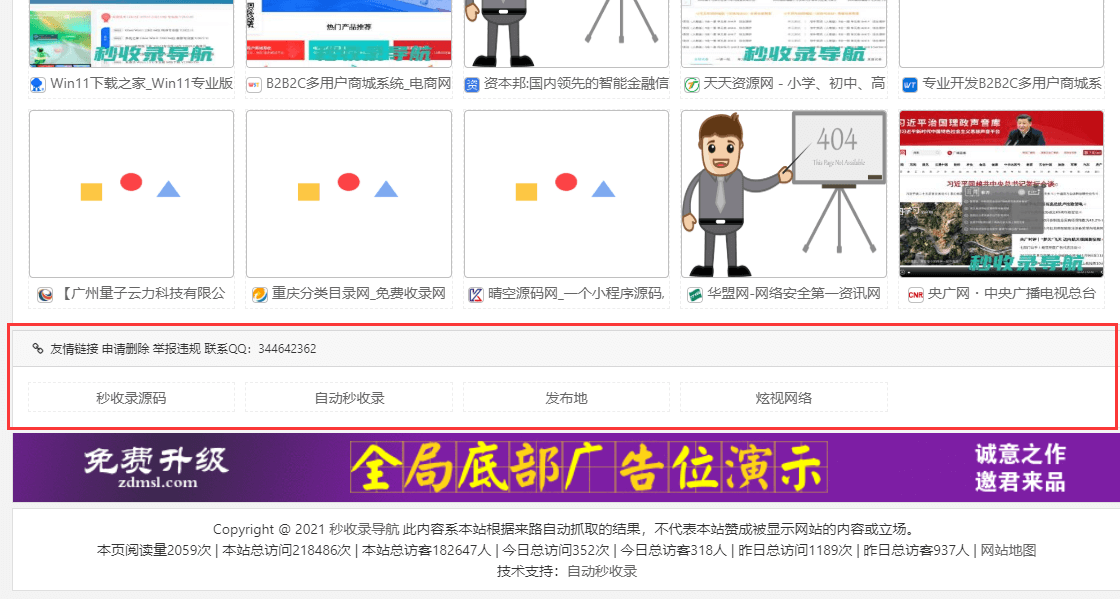1120x599 pixels.
Task: Click the chain icon beside 友情链接
Action: pos(38,349)
